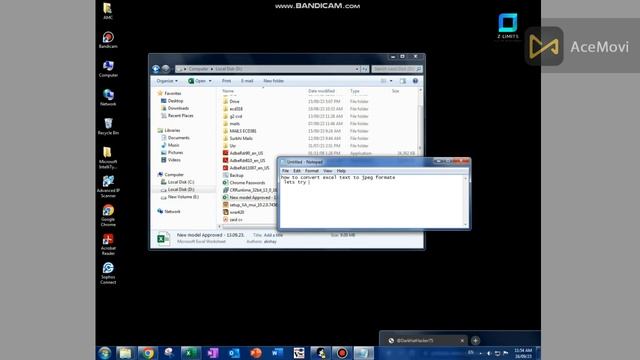Select Downloads under Favorites

(178, 108)
